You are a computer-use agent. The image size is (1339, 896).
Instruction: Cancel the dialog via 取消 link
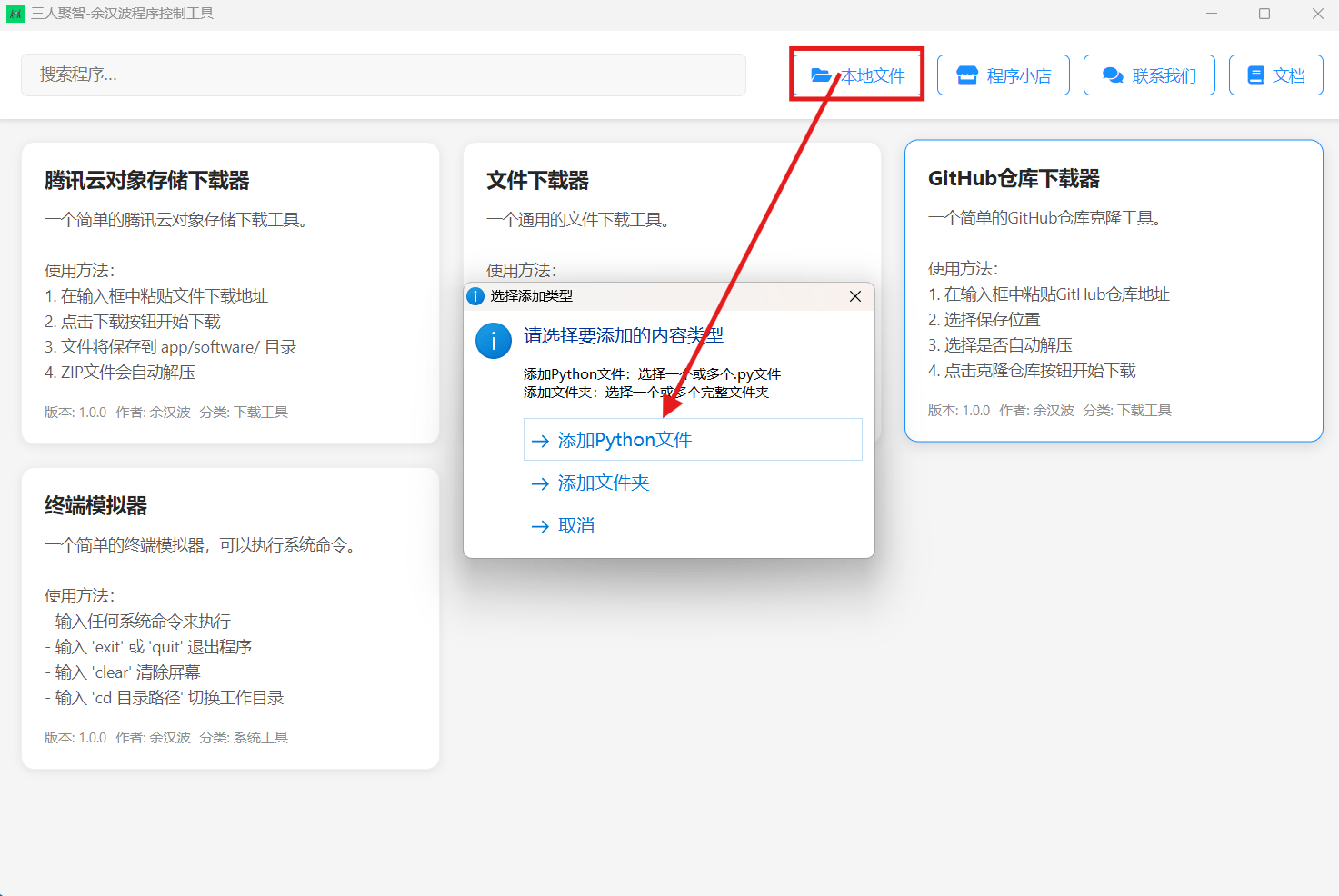click(x=576, y=526)
